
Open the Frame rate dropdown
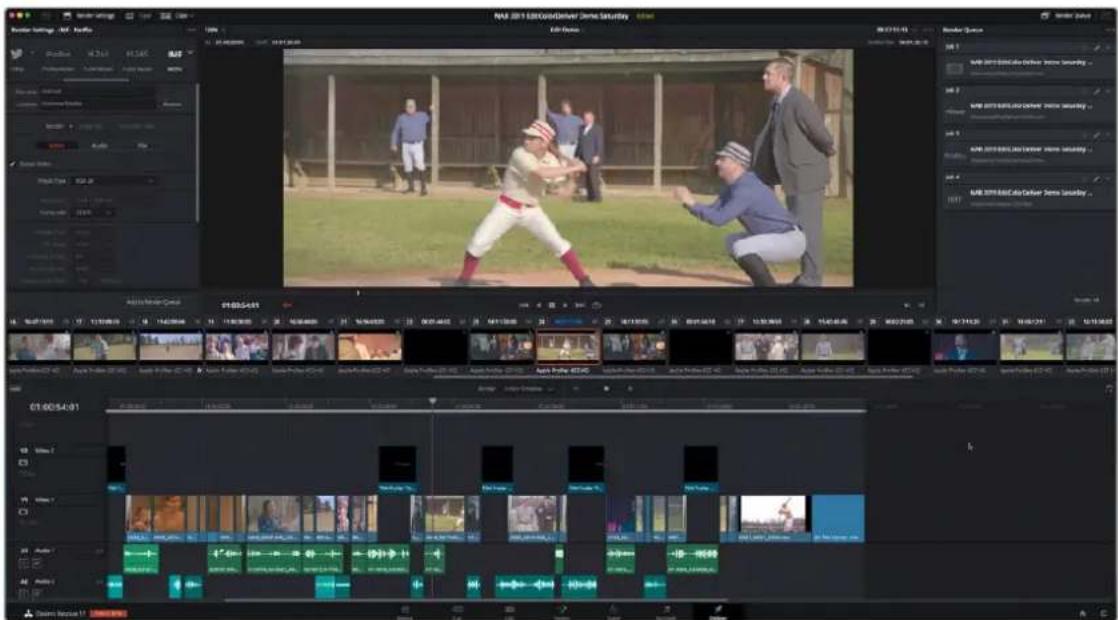[x=94, y=212]
